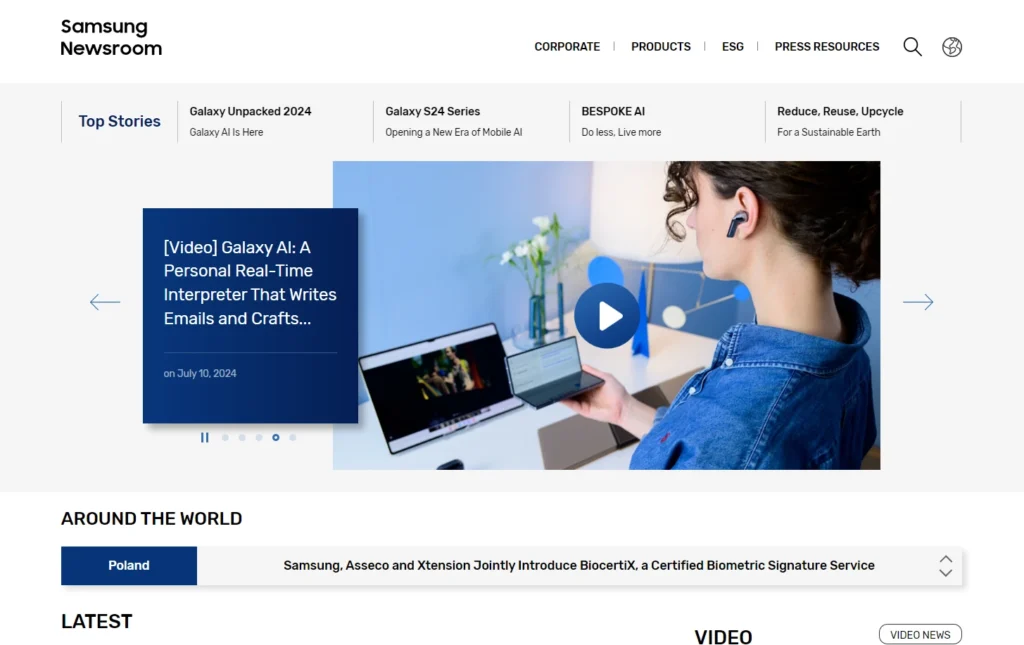Open Galaxy S24 Series top story

pos(432,112)
